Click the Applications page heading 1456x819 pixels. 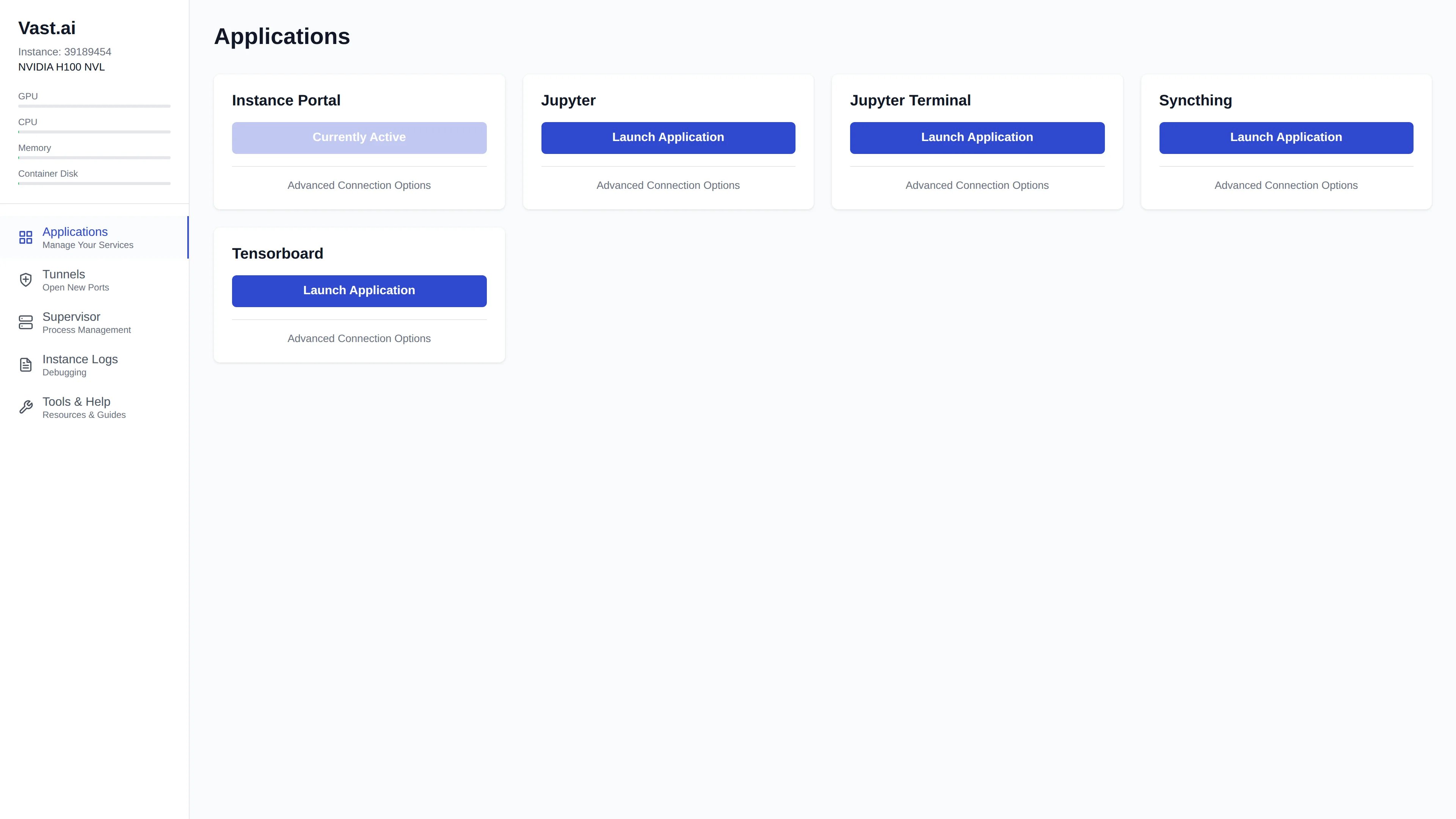(281, 37)
